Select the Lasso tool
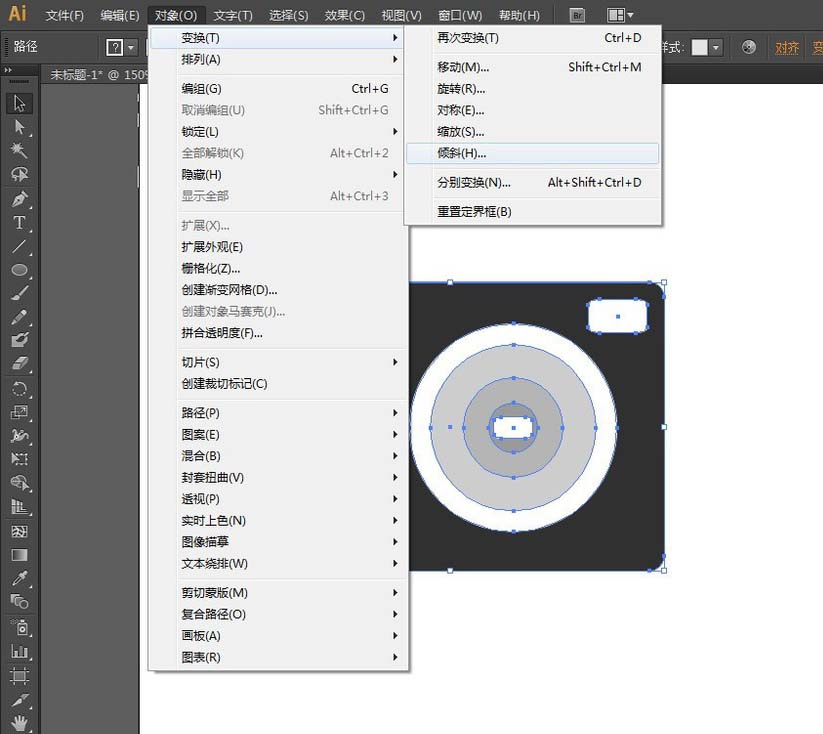 click(19, 174)
